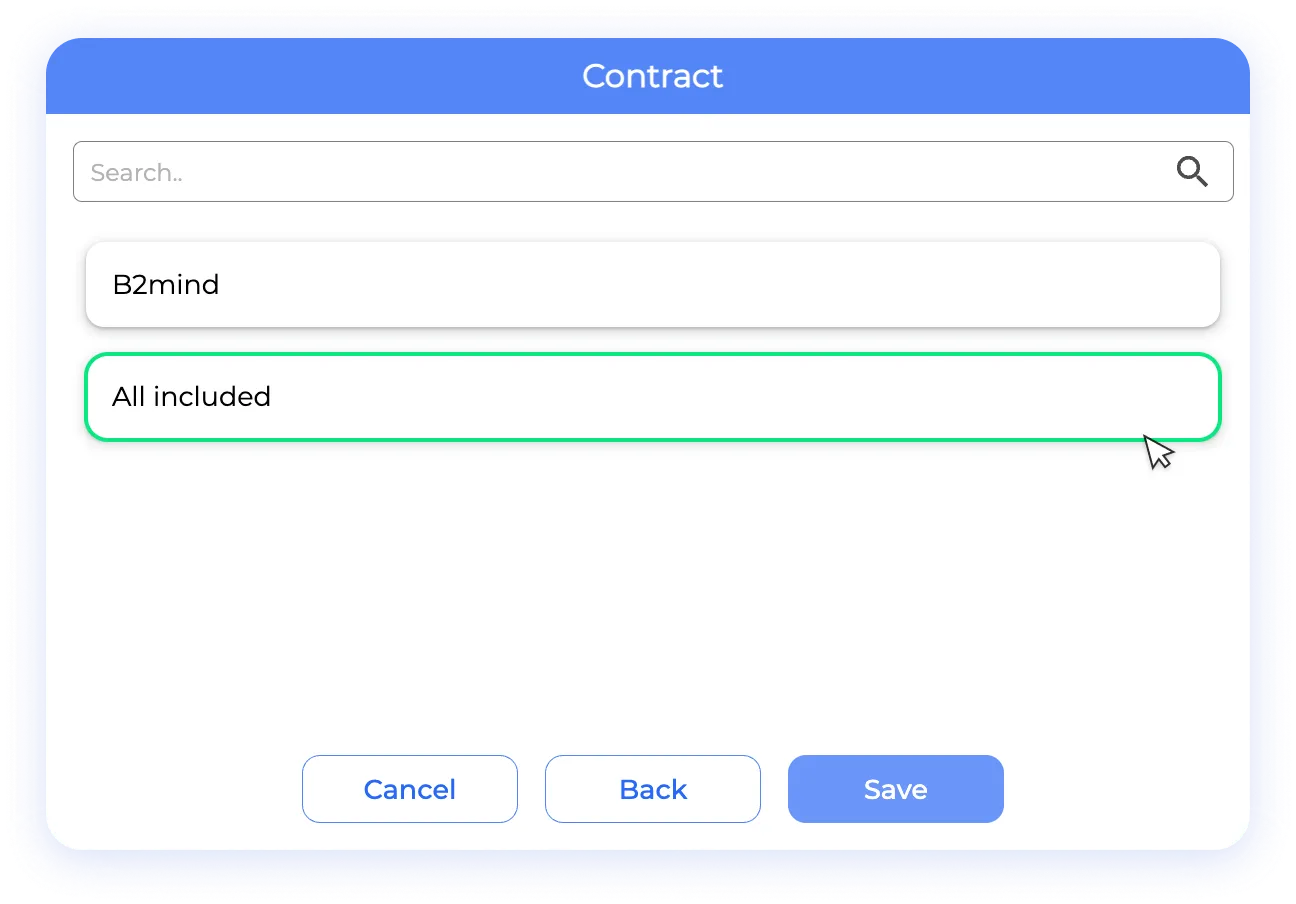Viewport: 1296px width, 904px height.
Task: Select the All included contract option
Action: 652,397
